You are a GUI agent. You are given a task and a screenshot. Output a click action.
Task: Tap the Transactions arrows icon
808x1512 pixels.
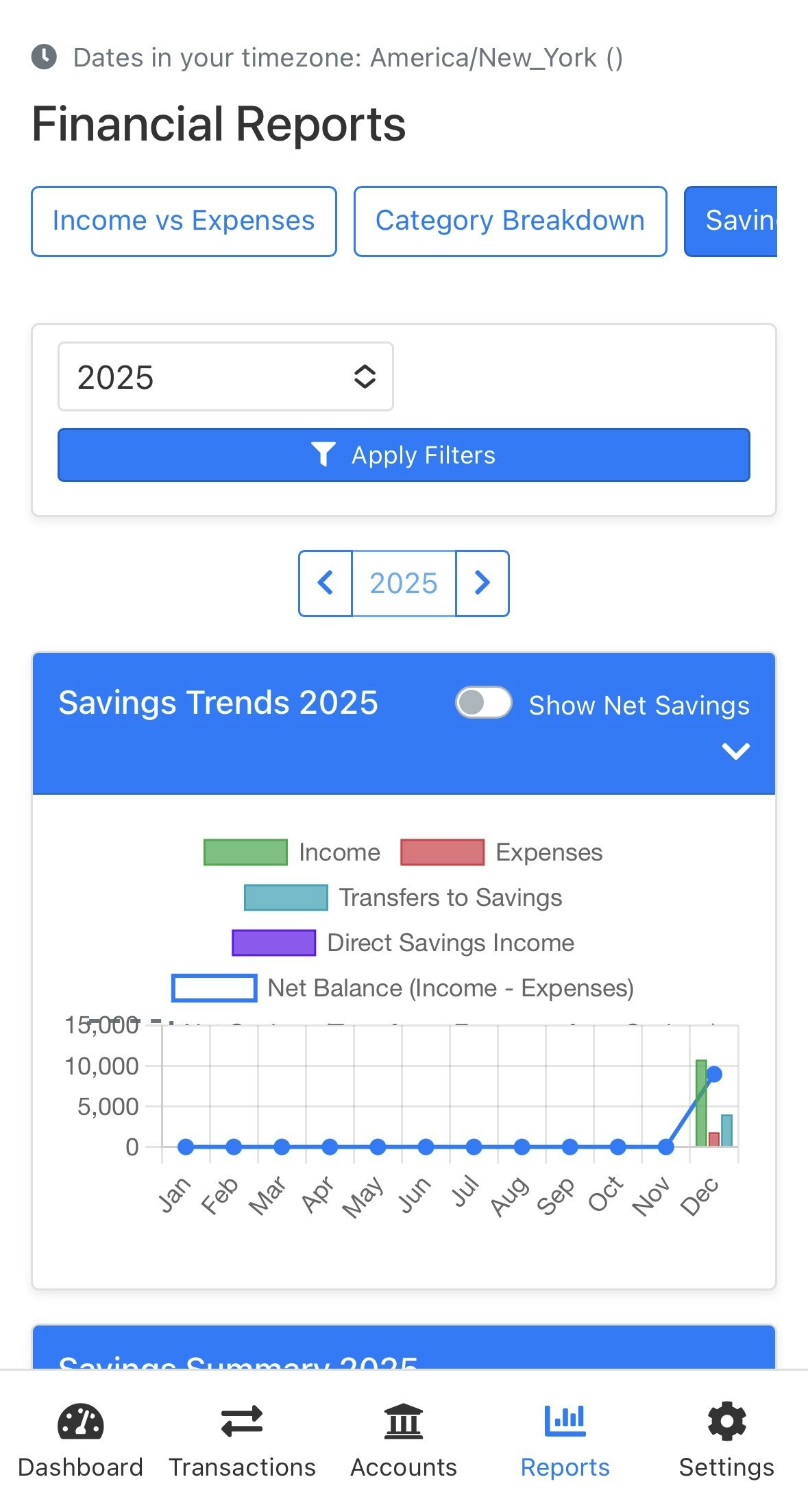242,1421
